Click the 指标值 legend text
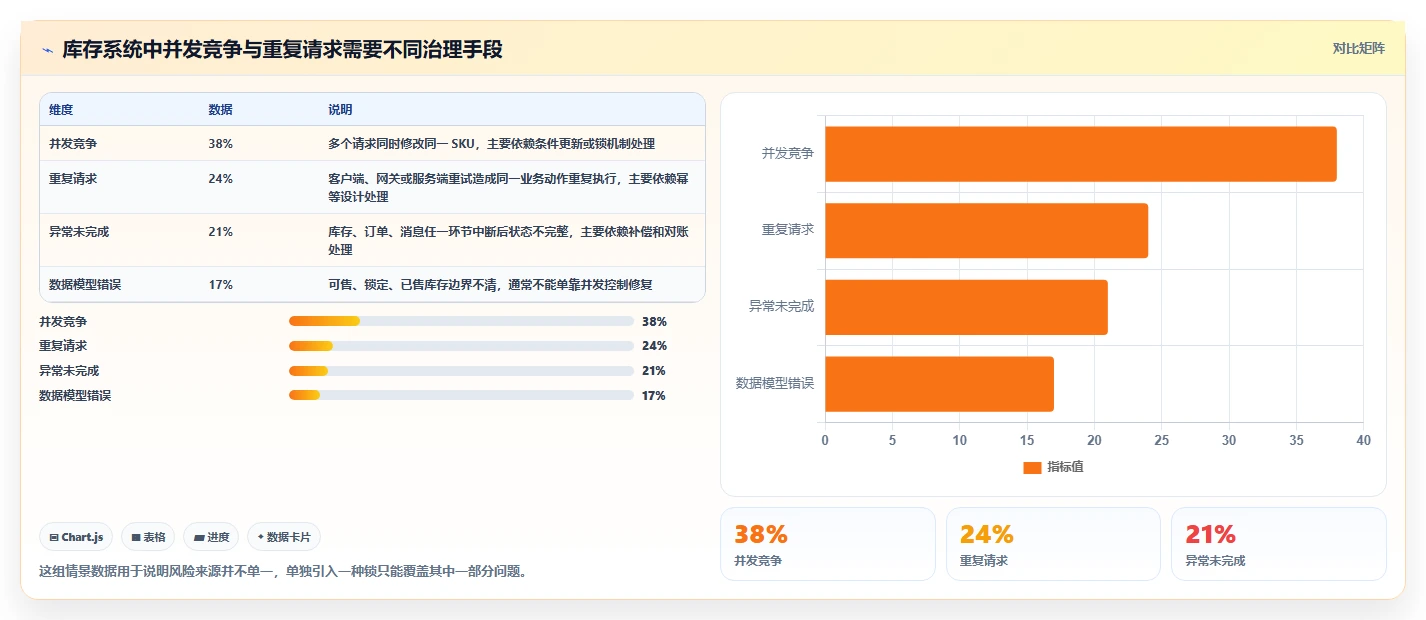This screenshot has width=1426, height=620. (x=1065, y=468)
